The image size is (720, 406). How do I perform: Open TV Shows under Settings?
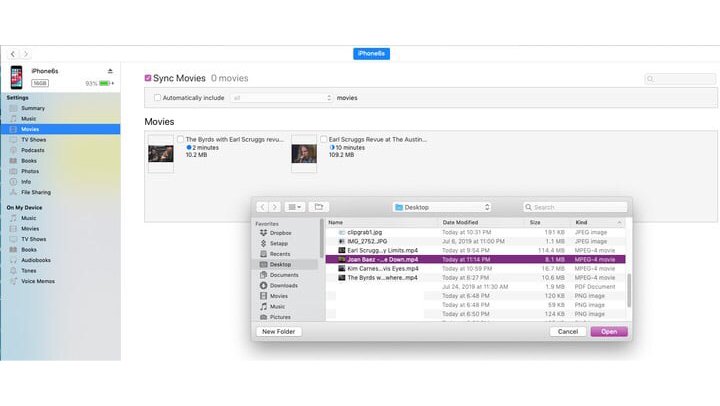coord(34,140)
